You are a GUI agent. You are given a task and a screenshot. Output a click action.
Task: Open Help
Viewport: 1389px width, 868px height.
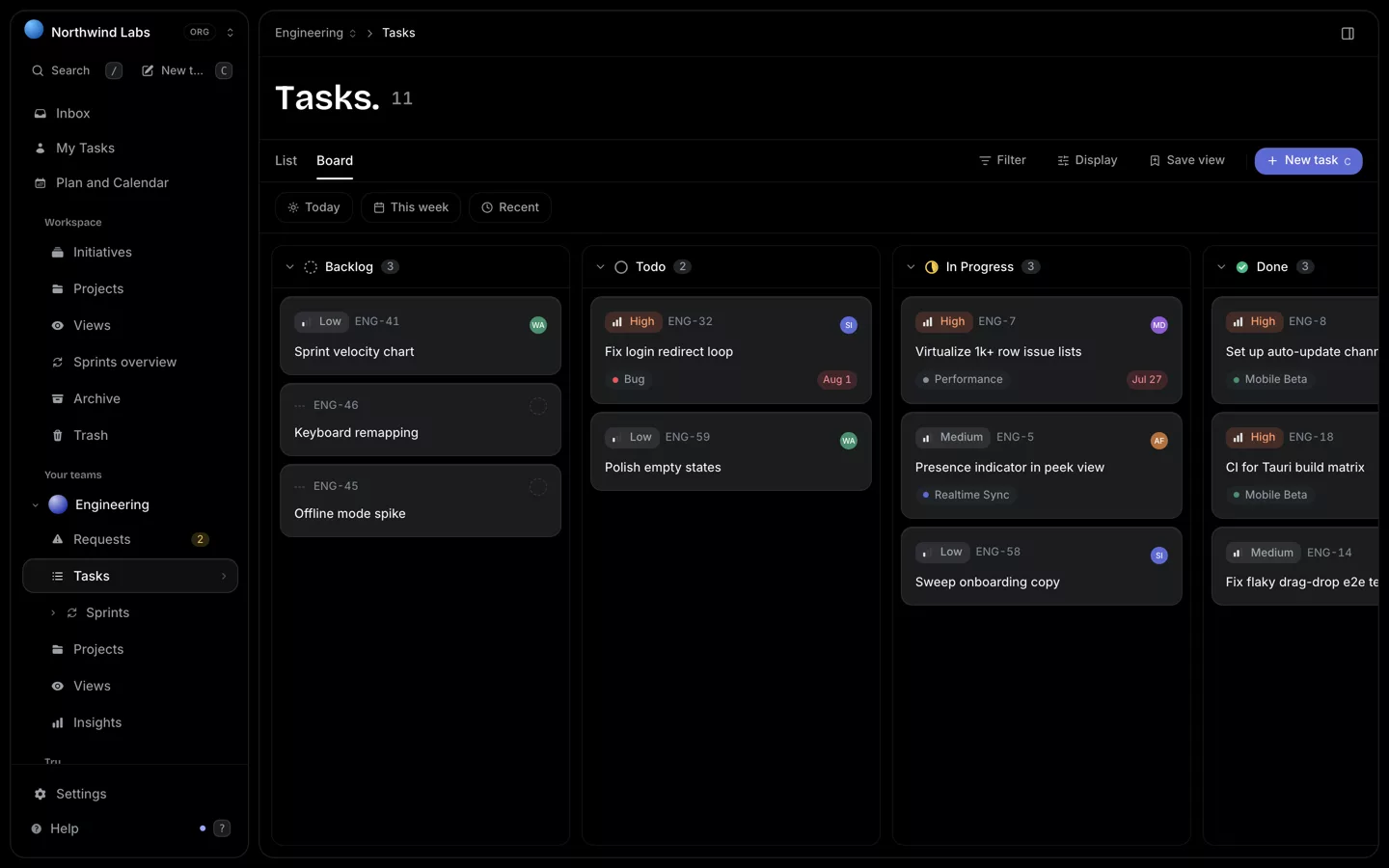pyautogui.click(x=65, y=828)
